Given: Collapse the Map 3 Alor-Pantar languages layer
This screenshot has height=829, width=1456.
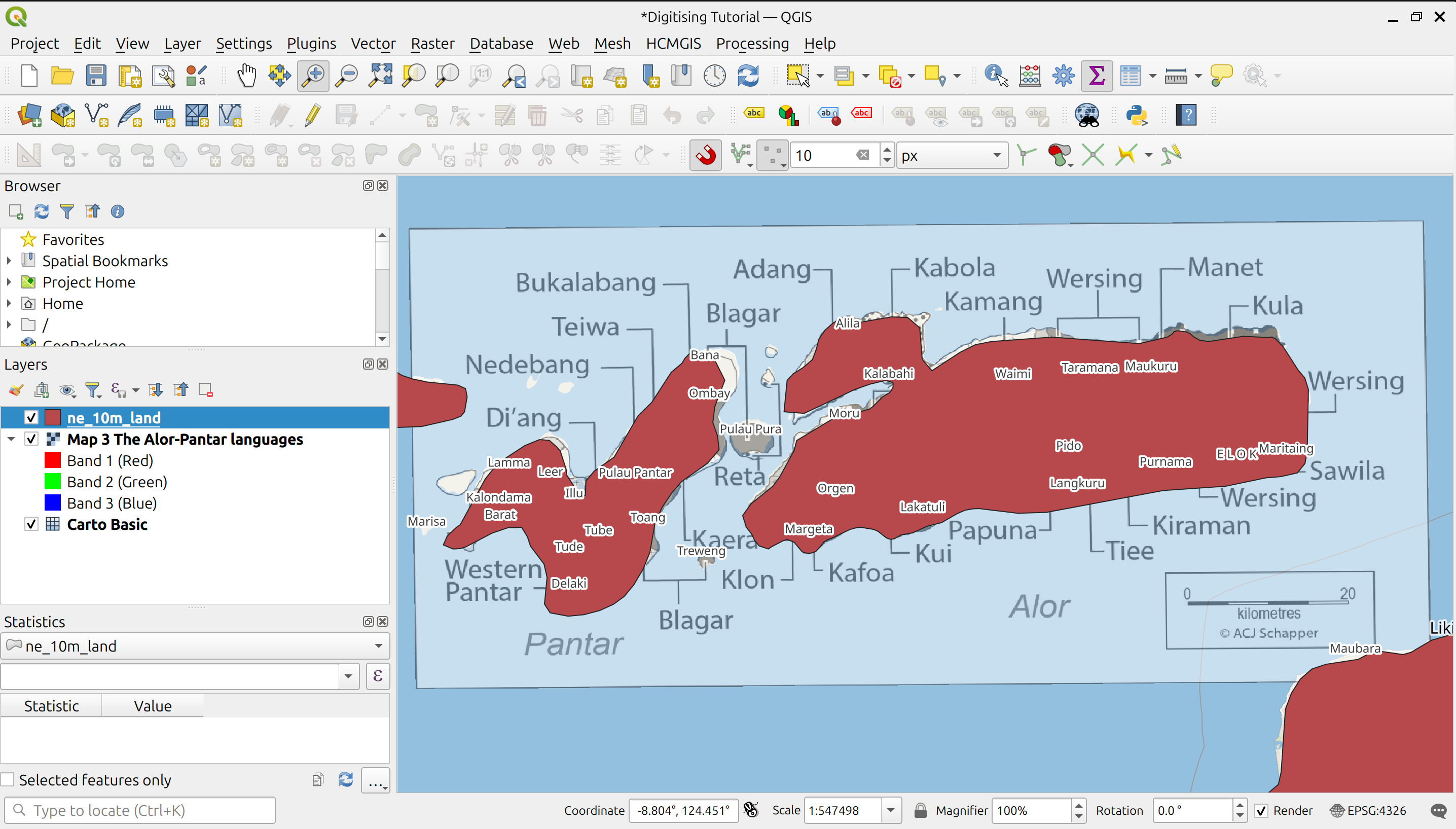Looking at the screenshot, I should tap(11, 440).
